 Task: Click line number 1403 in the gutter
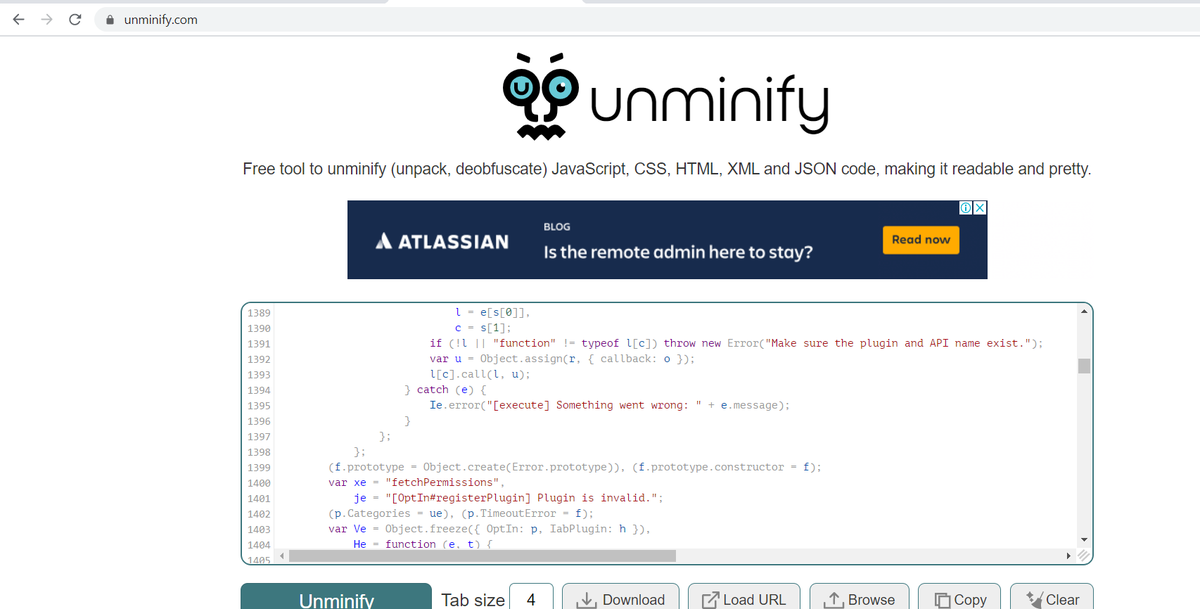coord(258,529)
